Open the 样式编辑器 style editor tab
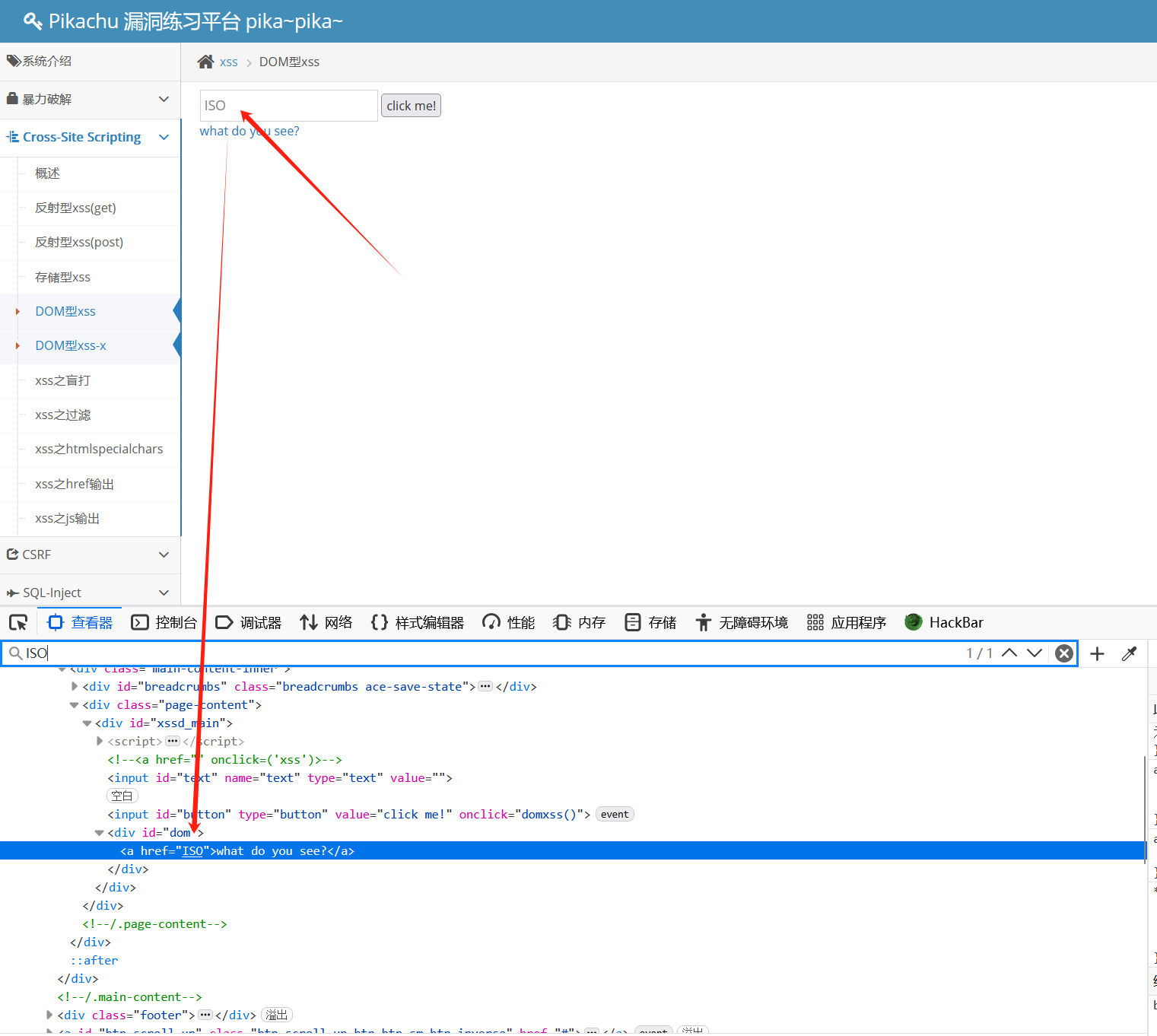The height and width of the screenshot is (1036, 1157). click(418, 623)
